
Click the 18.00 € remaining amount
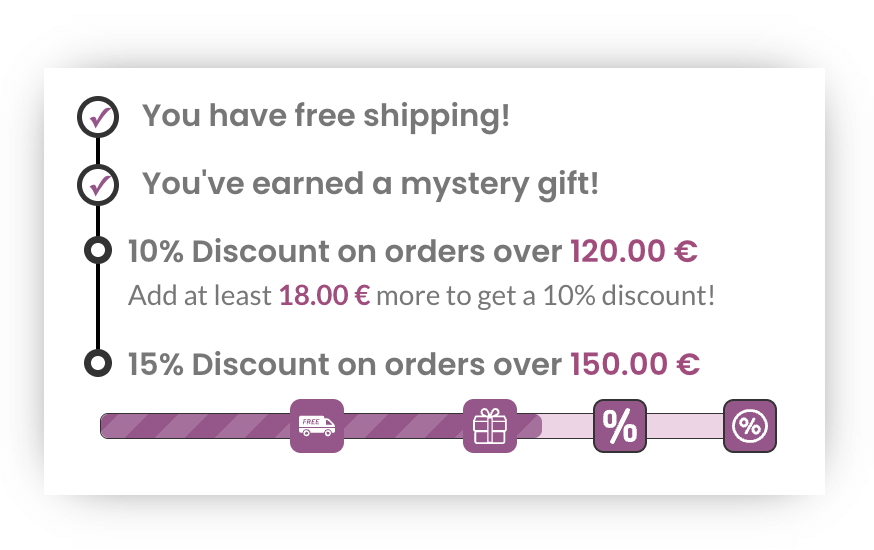324,295
